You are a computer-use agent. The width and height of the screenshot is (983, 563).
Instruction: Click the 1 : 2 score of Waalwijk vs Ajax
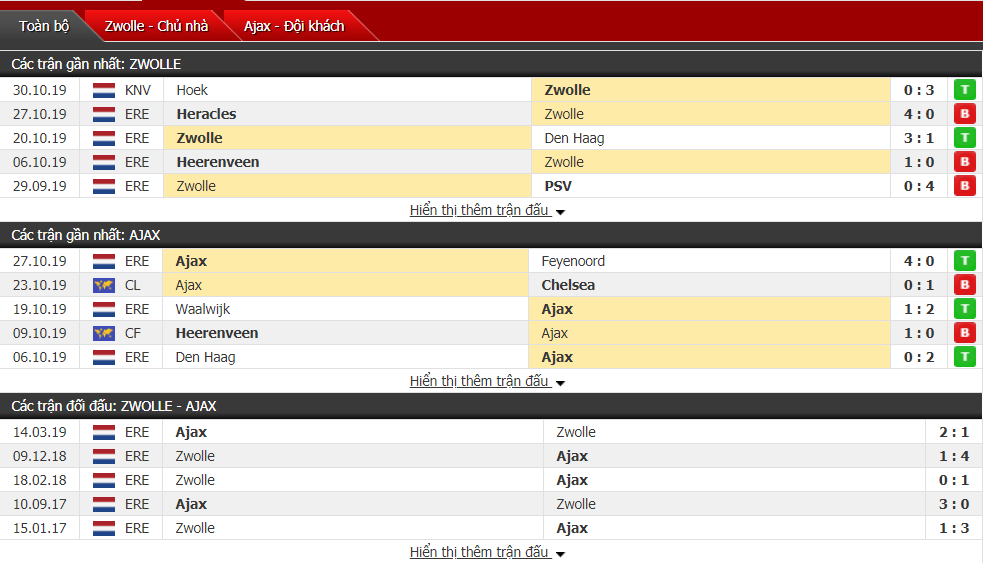pyautogui.click(x=919, y=309)
